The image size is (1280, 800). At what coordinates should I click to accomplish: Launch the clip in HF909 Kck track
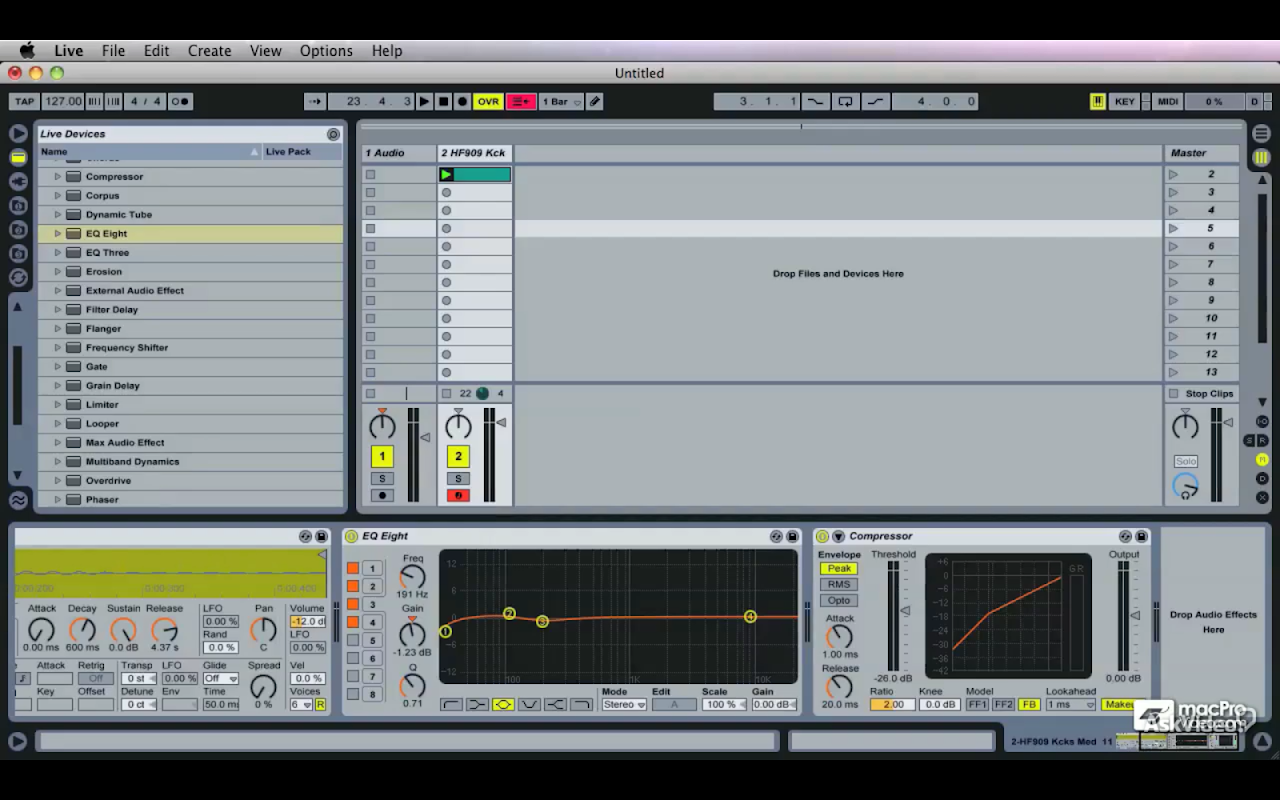446,175
